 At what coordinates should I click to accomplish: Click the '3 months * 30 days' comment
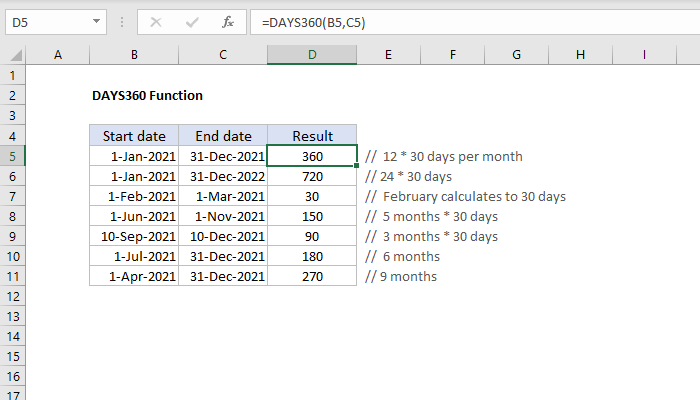tap(431, 237)
